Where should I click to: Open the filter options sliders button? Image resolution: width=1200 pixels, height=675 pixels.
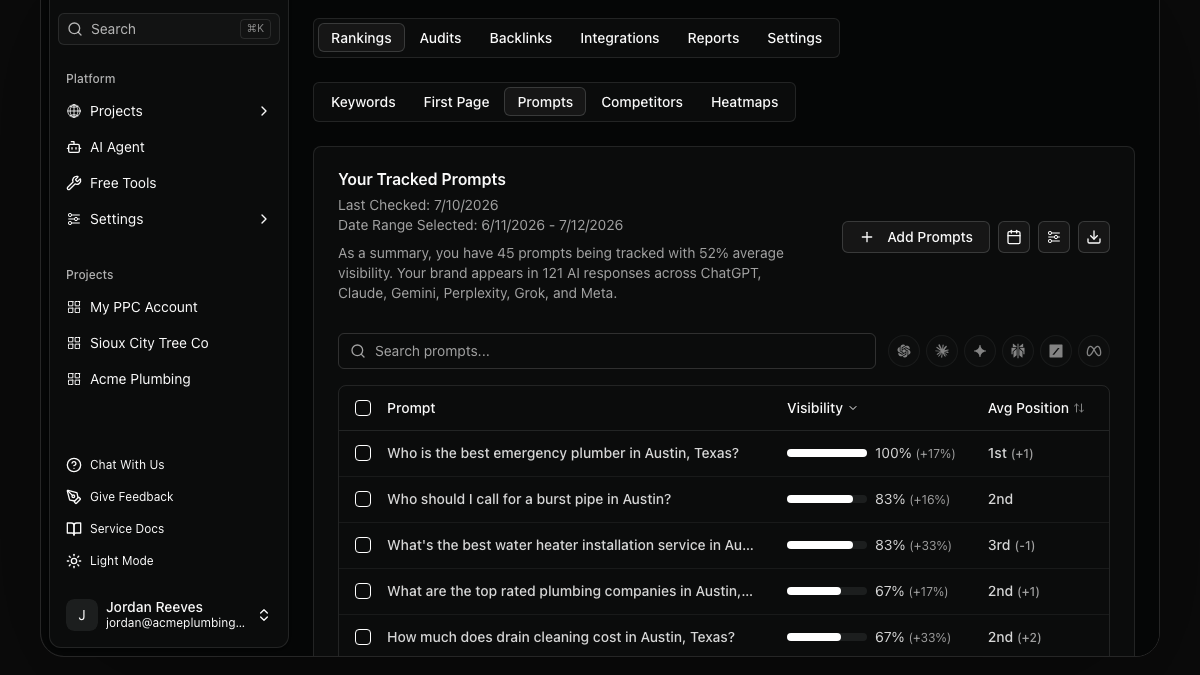coord(1054,237)
